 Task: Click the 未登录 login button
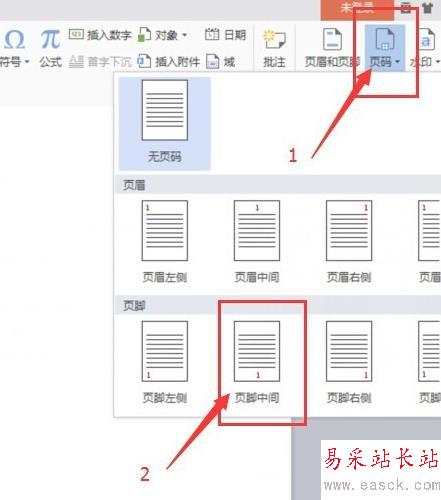click(357, 9)
